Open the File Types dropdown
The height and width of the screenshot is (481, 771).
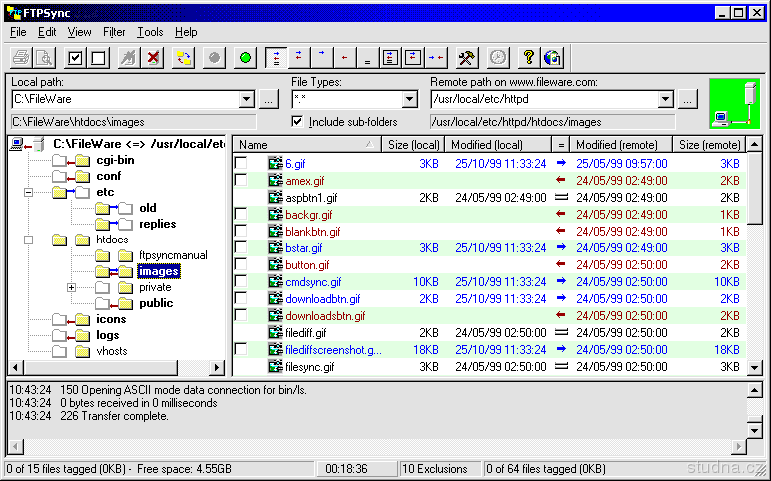tap(408, 99)
